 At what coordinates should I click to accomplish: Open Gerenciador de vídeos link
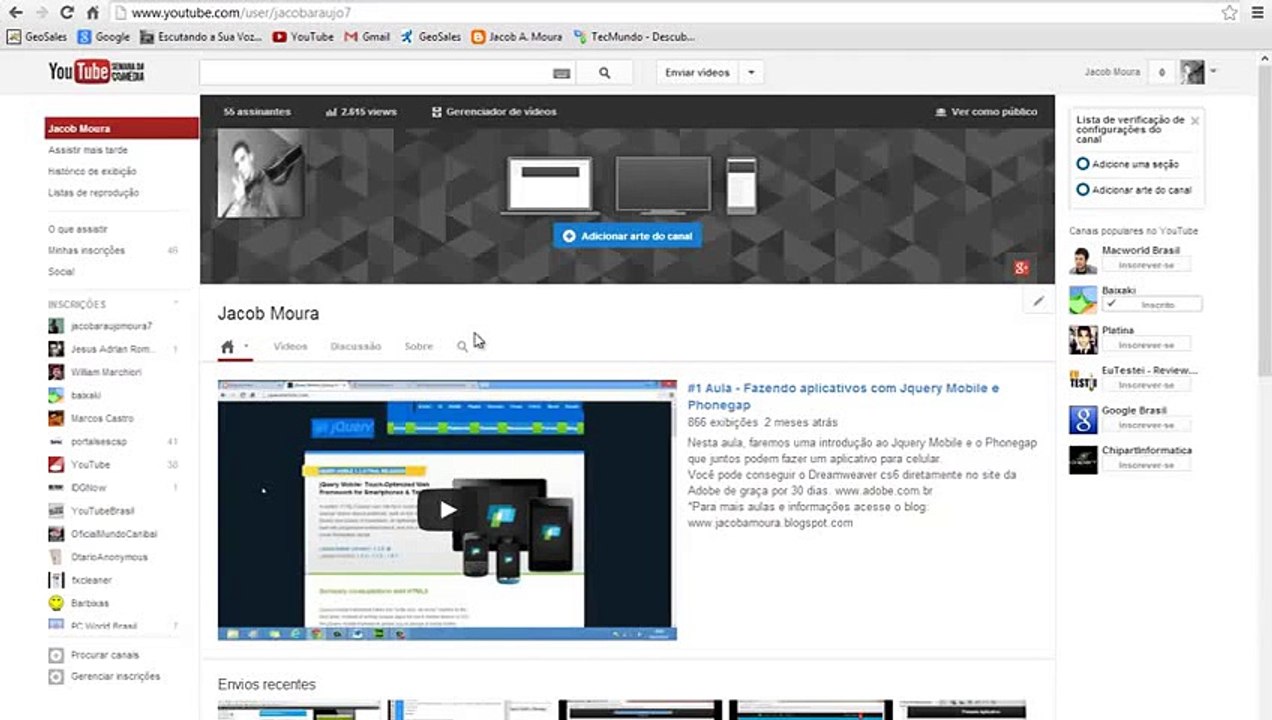(x=494, y=112)
